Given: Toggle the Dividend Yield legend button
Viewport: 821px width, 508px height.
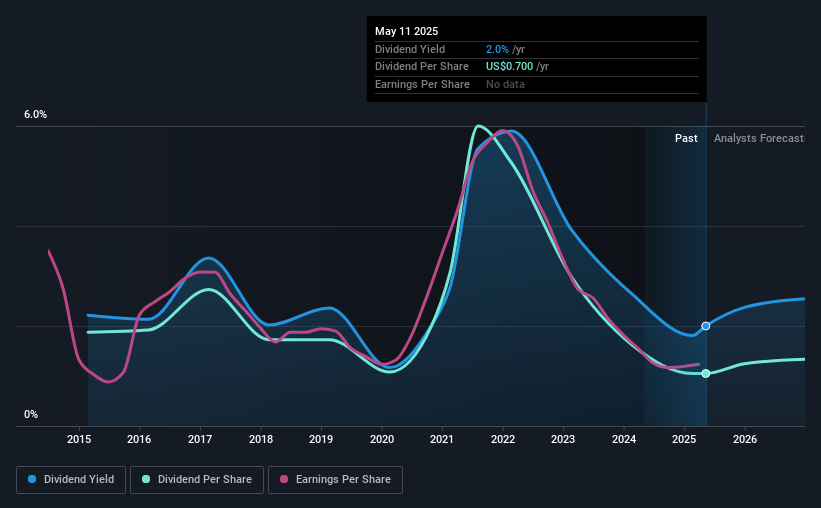Looking at the screenshot, I should coord(71,480).
